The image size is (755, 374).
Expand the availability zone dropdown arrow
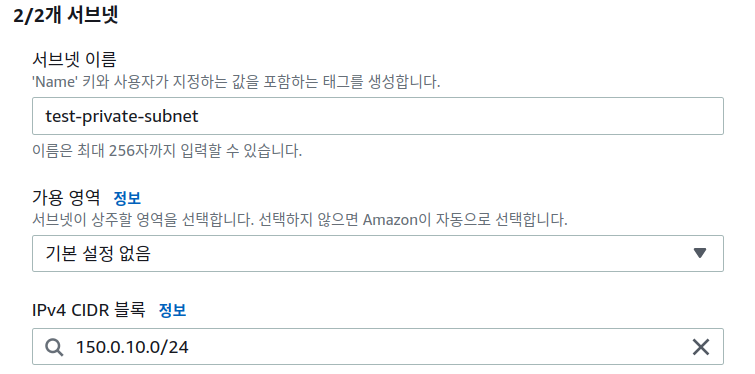tap(700, 253)
